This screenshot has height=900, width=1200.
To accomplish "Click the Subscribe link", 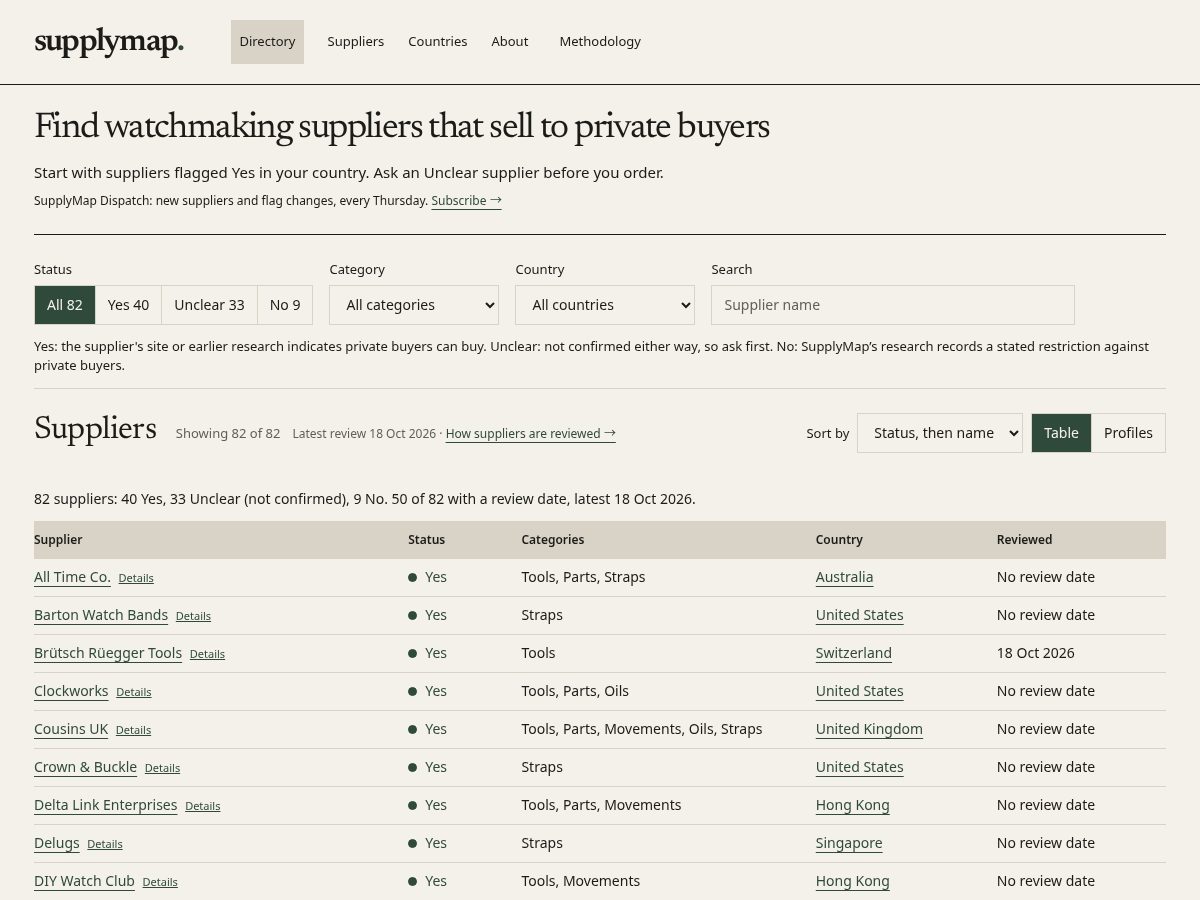I will coord(466,201).
